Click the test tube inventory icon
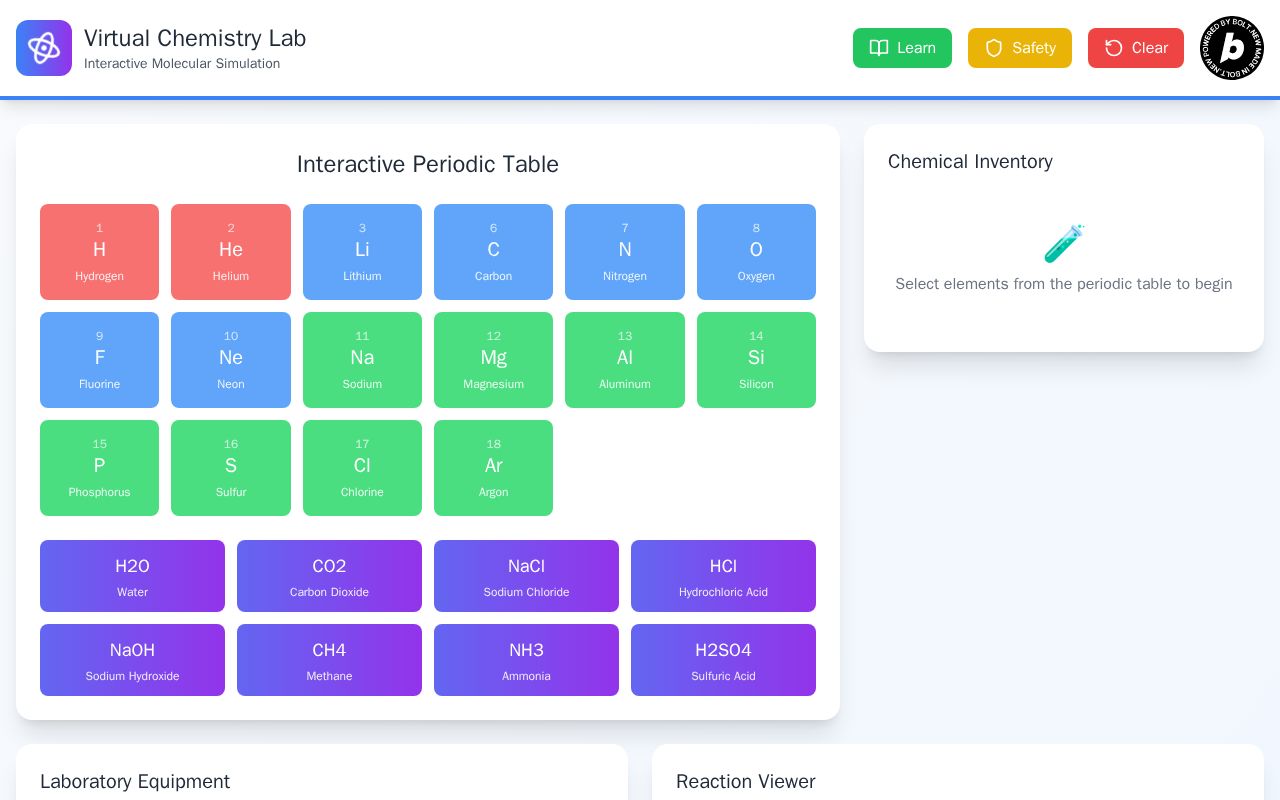The image size is (1280, 800). 1064,243
